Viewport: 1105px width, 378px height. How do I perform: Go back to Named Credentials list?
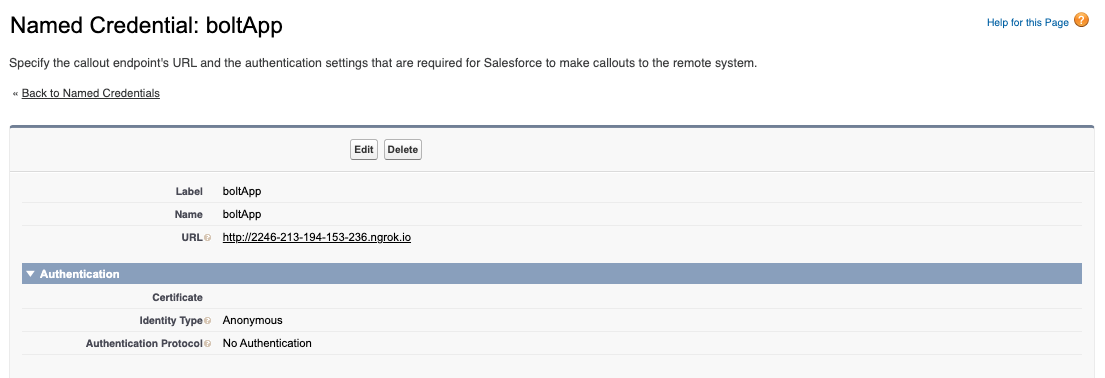(x=91, y=93)
